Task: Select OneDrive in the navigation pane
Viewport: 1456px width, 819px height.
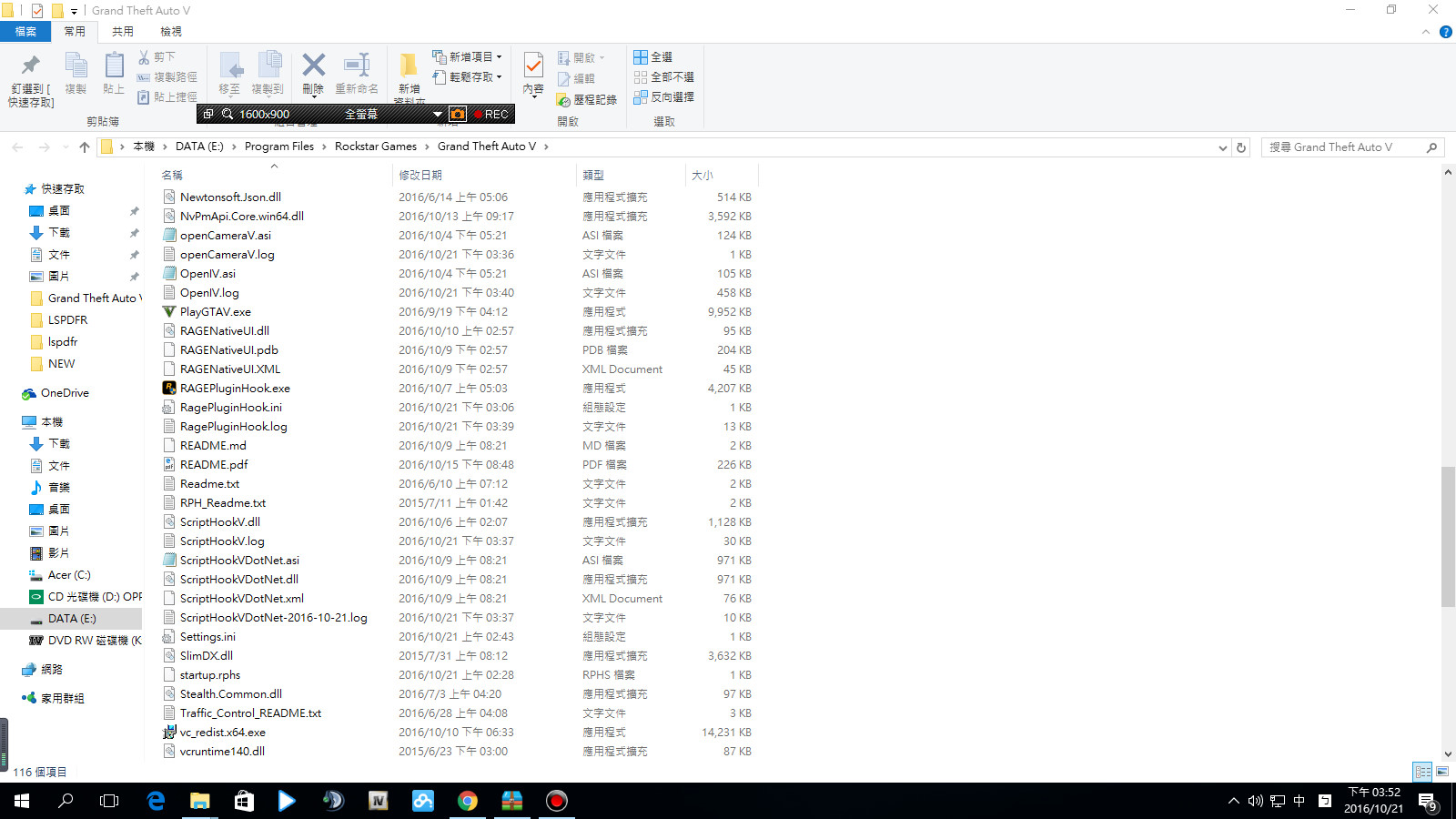Action: (x=65, y=393)
